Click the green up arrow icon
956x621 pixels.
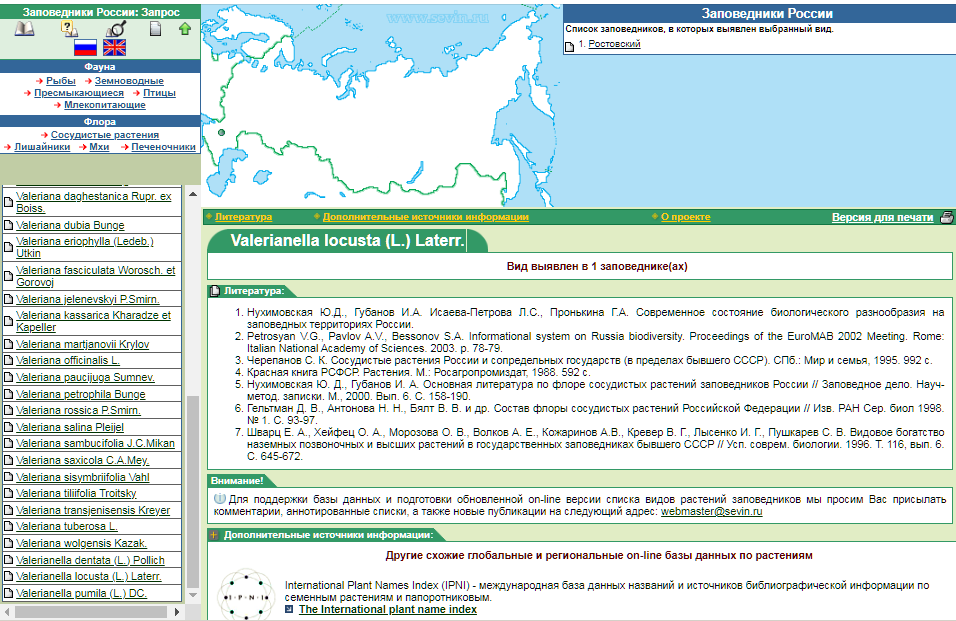tap(185, 28)
